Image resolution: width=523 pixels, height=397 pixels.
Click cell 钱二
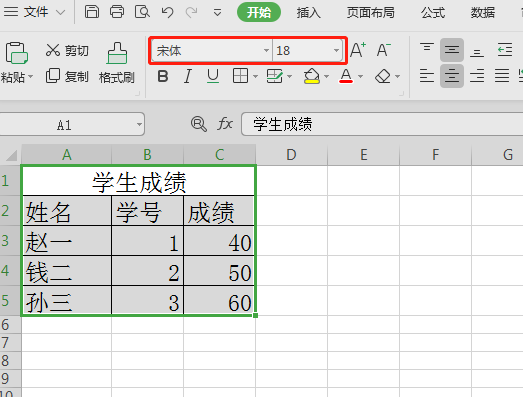click(x=67, y=271)
